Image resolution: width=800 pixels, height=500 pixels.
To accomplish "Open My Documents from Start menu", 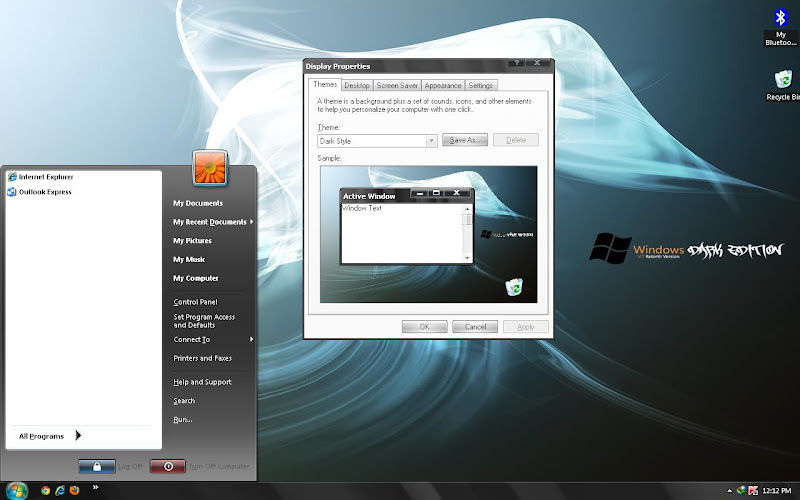I will pos(198,203).
